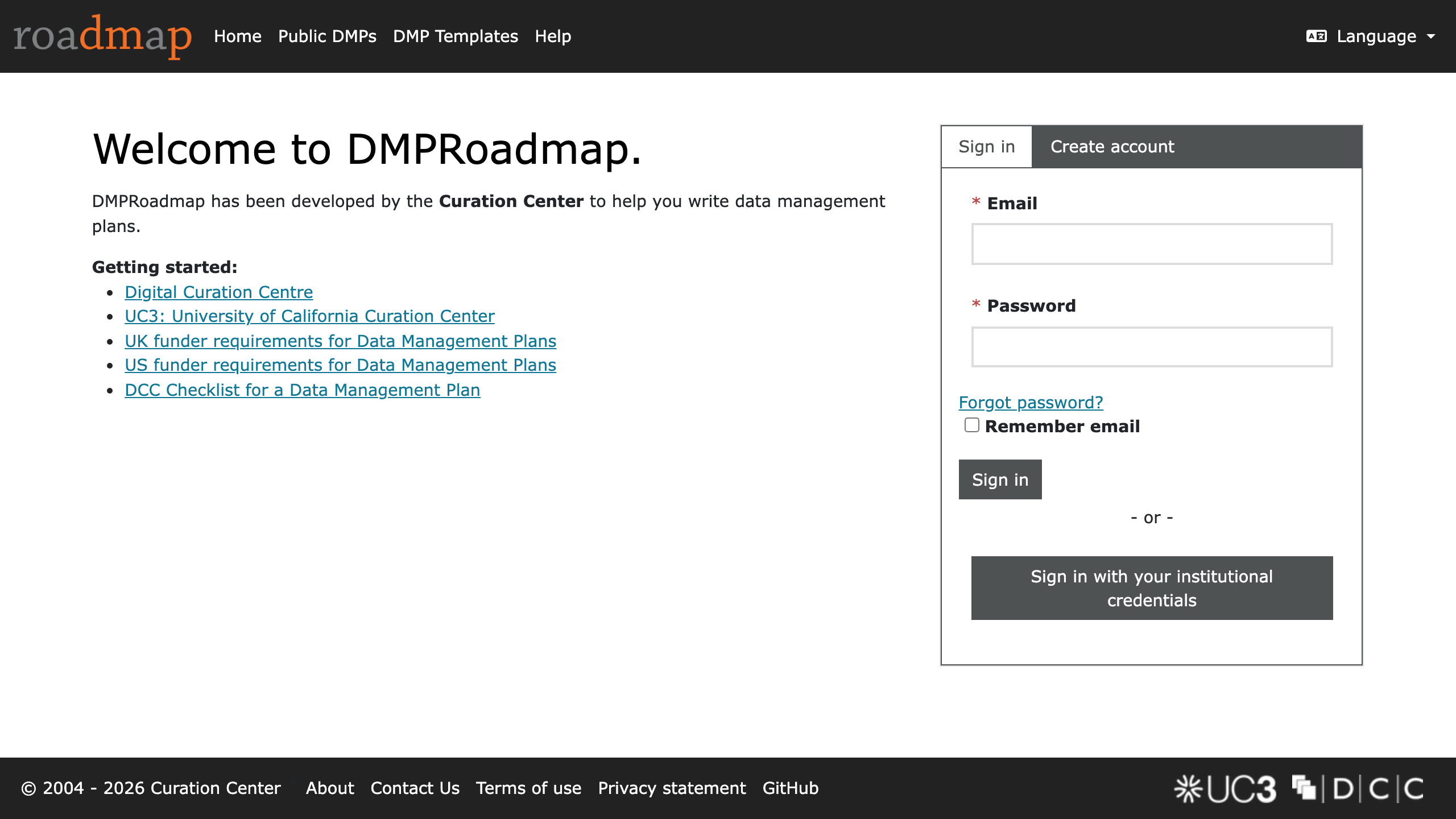This screenshot has height=819, width=1456.
Task: Open Digital Curation Centre link
Action: 219,292
